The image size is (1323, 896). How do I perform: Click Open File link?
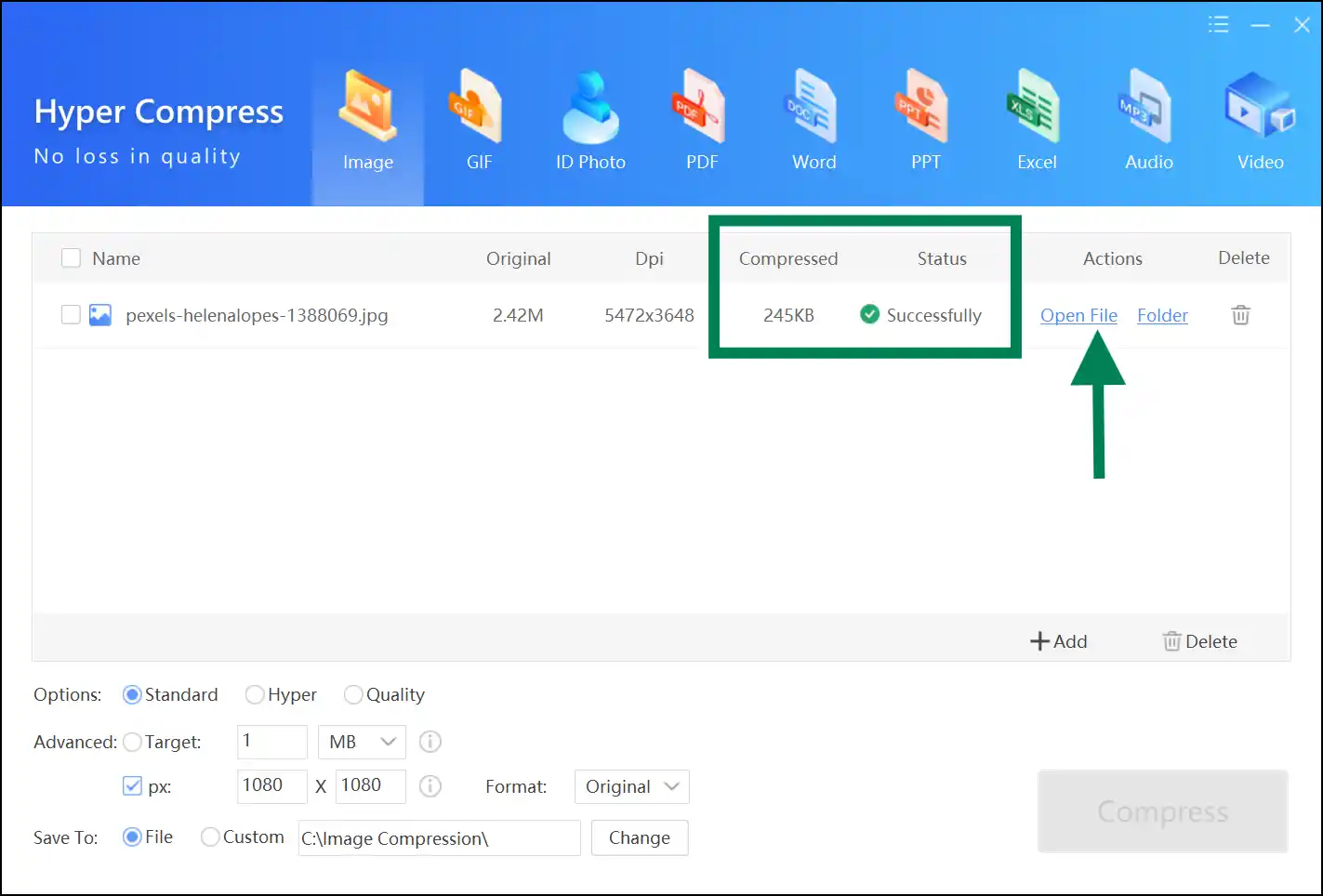[1078, 315]
